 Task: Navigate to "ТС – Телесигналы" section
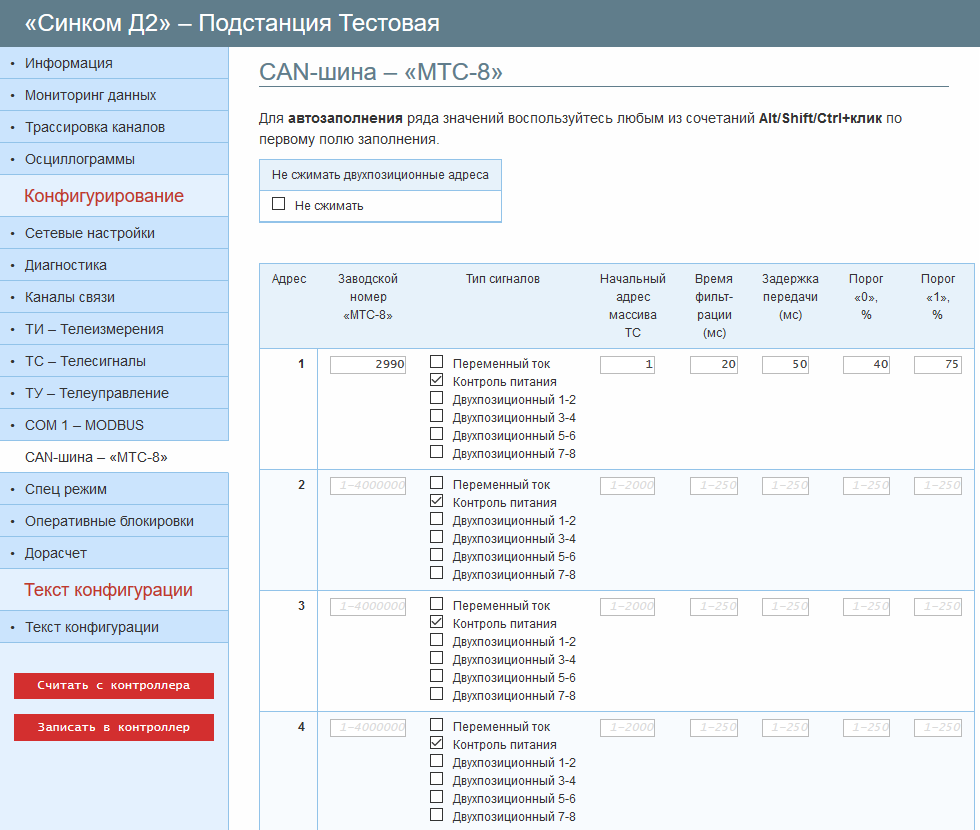click(x=85, y=361)
